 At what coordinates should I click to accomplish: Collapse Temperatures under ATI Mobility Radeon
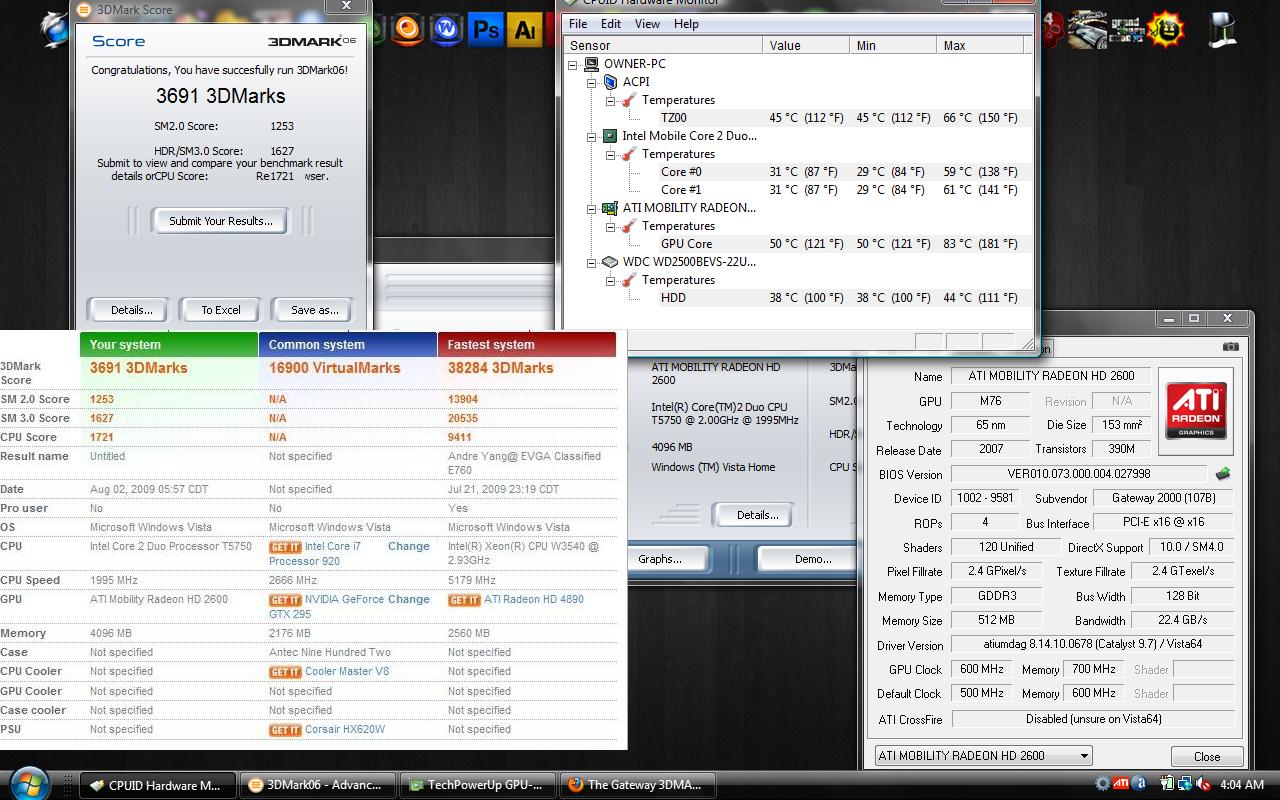coord(610,227)
